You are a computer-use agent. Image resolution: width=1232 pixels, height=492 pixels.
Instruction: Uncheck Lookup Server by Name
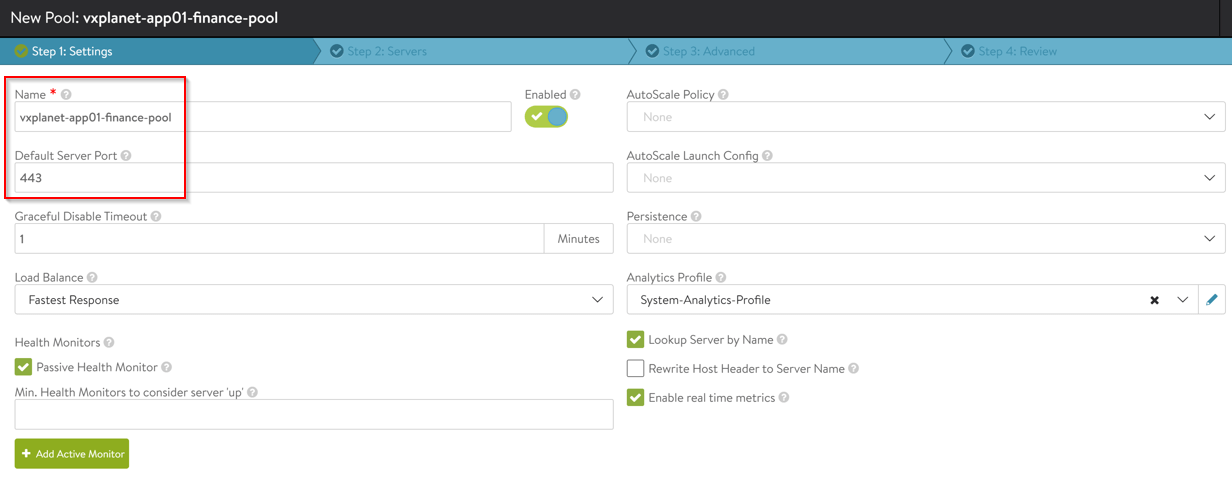click(x=635, y=340)
